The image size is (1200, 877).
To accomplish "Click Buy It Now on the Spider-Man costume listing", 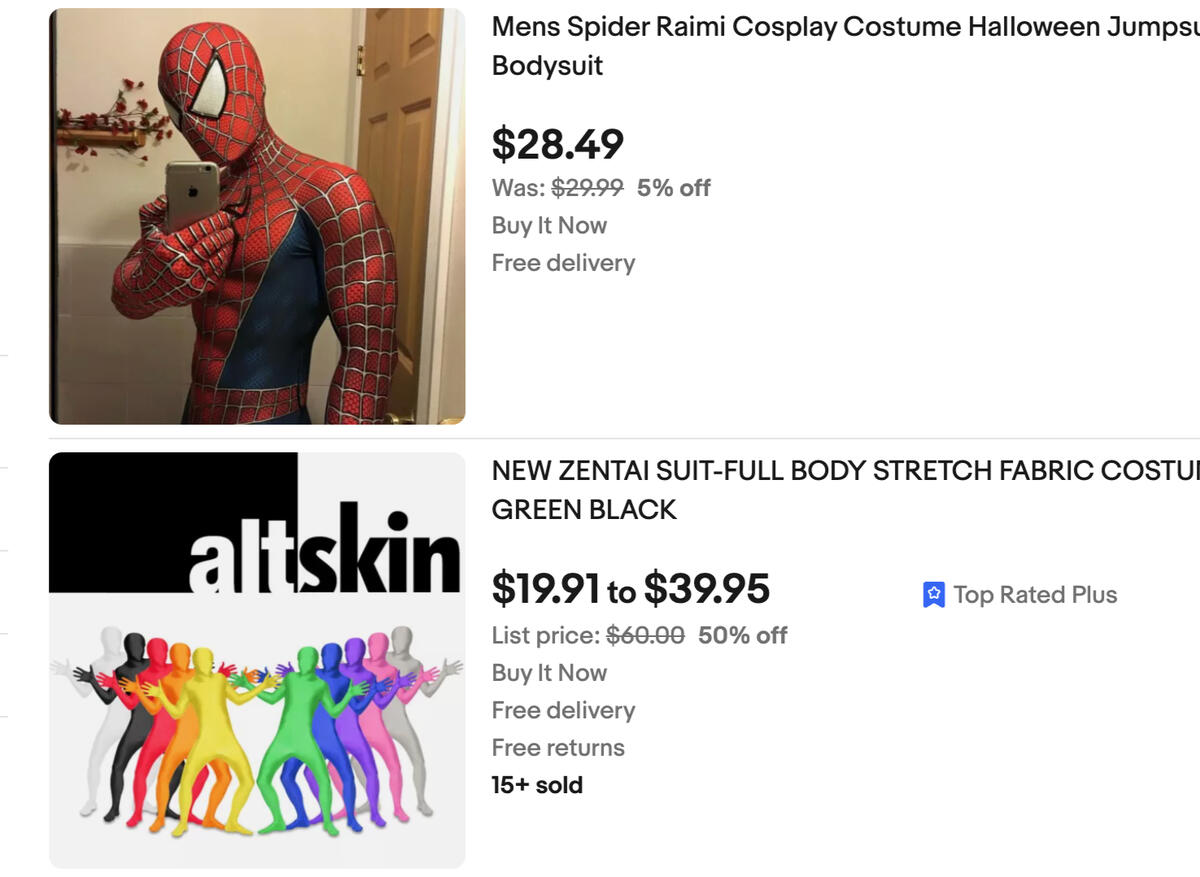I will (549, 226).
